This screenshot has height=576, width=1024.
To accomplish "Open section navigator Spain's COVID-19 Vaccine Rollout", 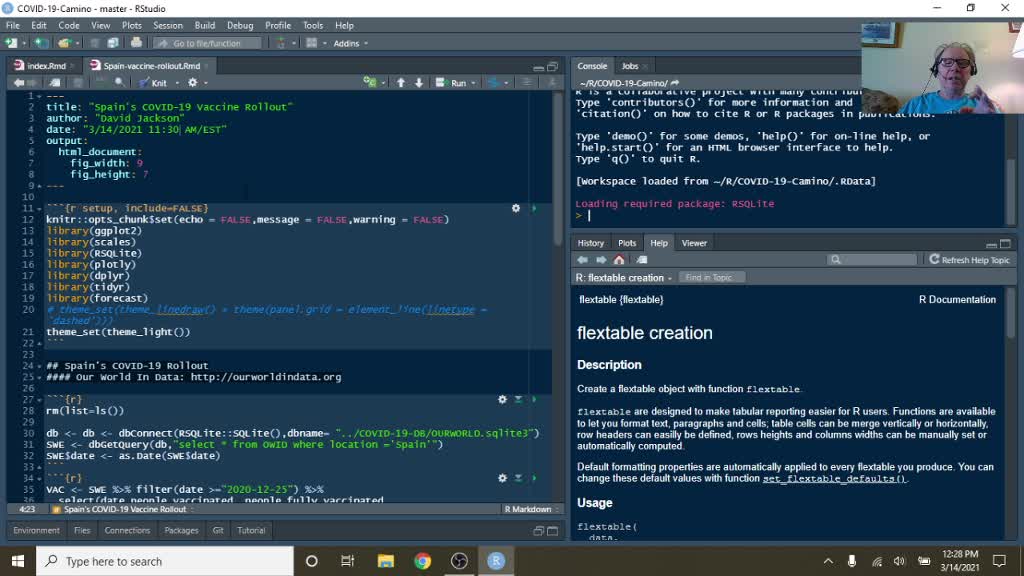I will 124,509.
